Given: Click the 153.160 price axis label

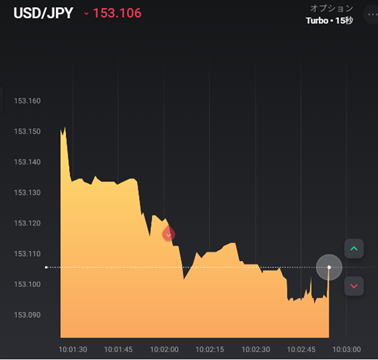Looking at the screenshot, I should 27,101.
